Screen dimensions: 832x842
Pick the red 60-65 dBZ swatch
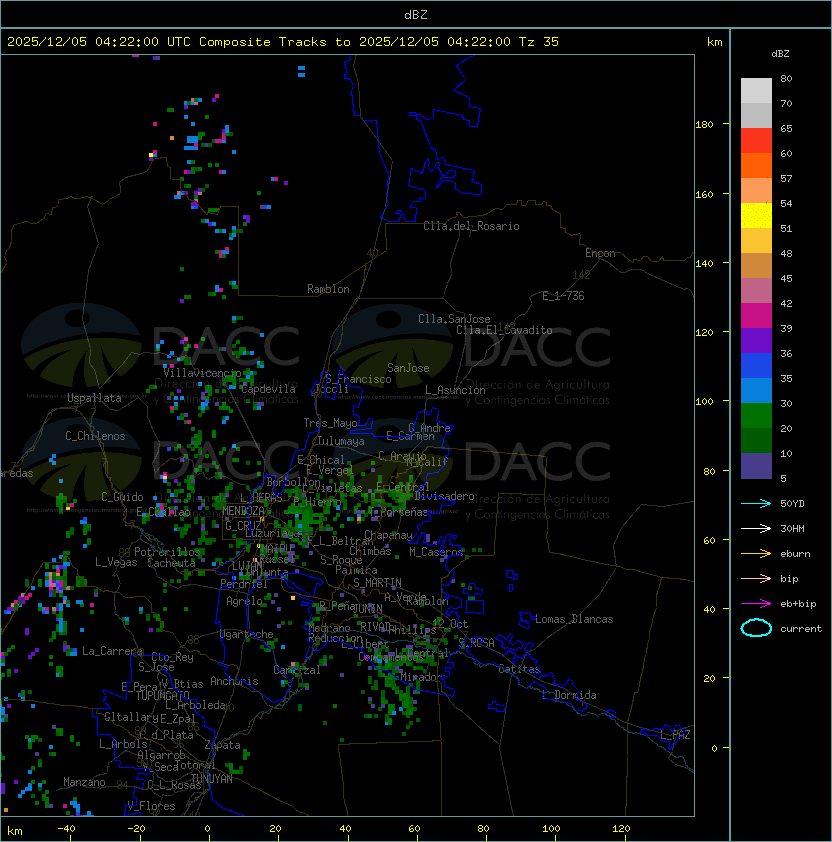point(756,141)
